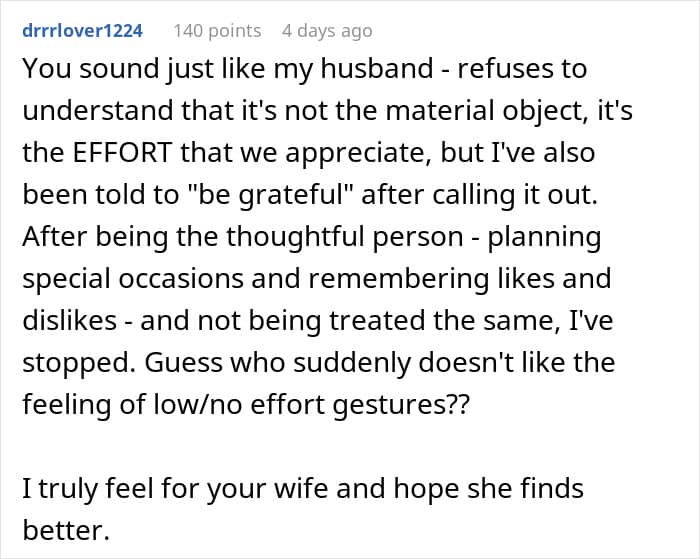Click the phrase 'low/no effort gestures??'
The width and height of the screenshot is (700, 559).
(x=311, y=405)
